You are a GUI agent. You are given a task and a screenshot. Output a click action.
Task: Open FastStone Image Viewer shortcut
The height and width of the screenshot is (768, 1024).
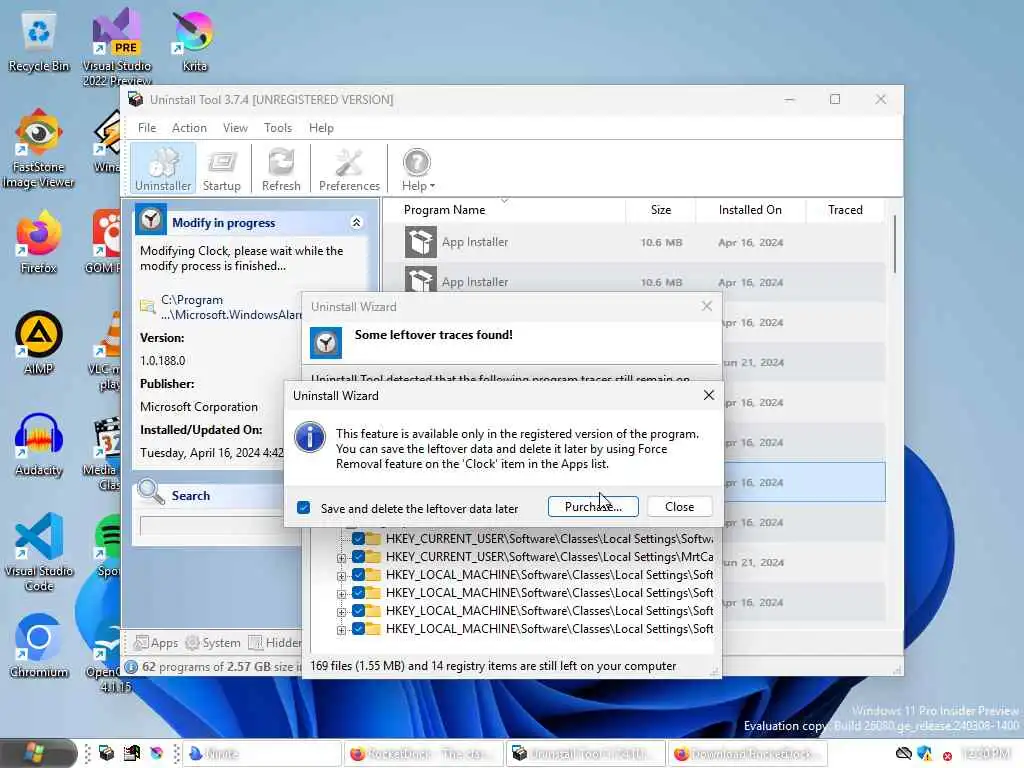pos(39,149)
